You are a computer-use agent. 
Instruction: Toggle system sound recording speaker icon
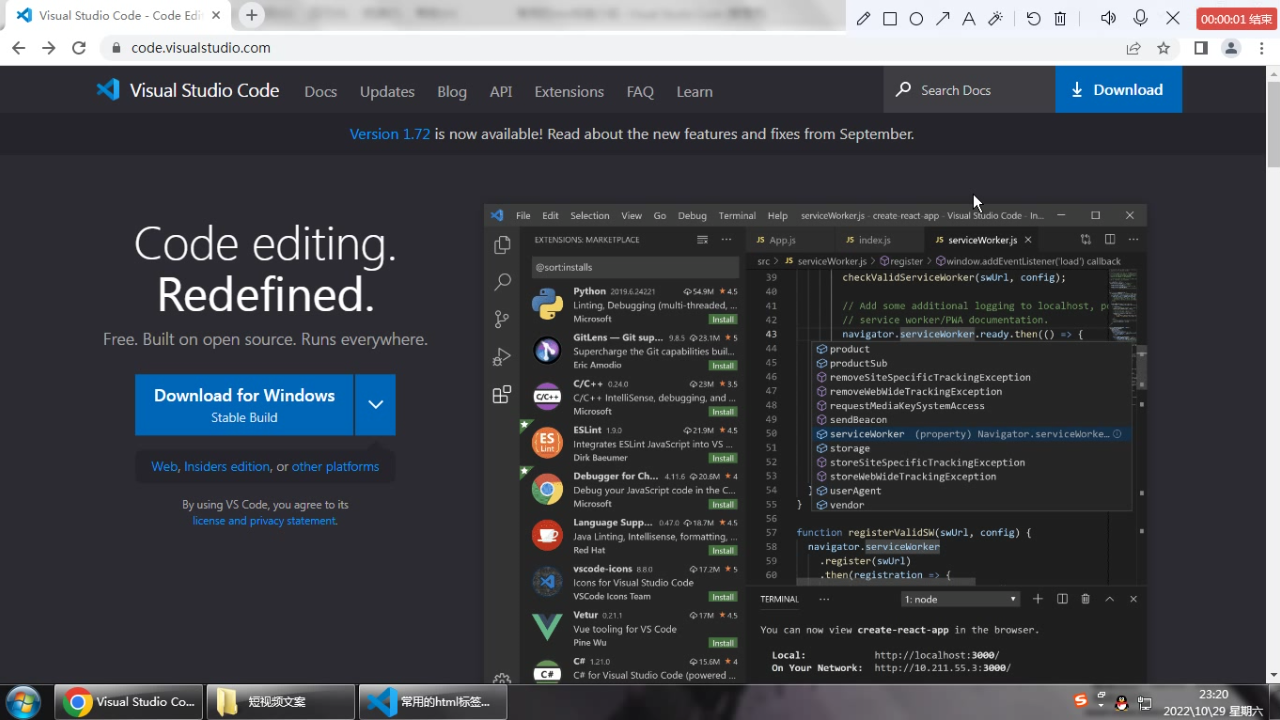pyautogui.click(x=1109, y=19)
